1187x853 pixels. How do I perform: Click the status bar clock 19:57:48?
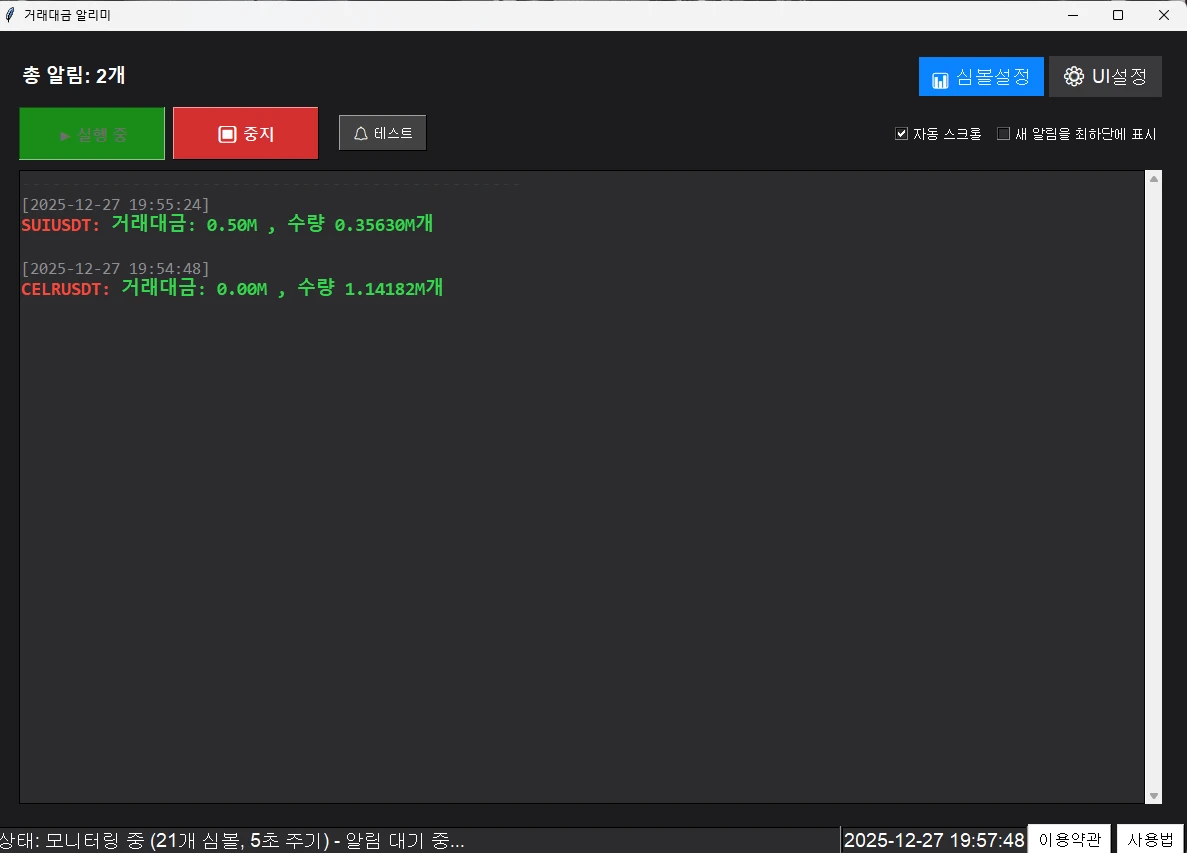(934, 840)
